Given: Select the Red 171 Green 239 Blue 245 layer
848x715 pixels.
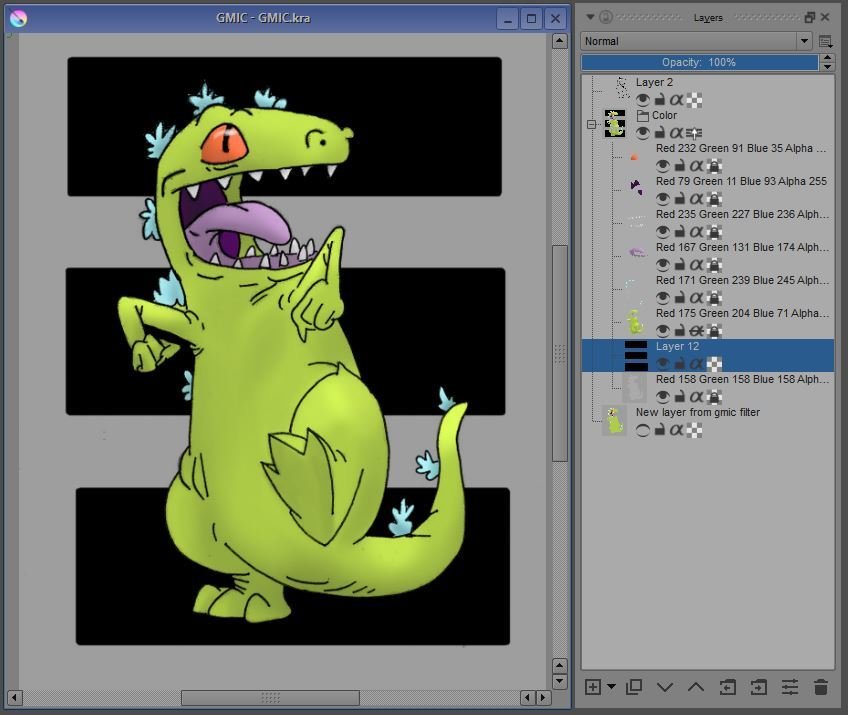Looking at the screenshot, I should pyautogui.click(x=742, y=280).
